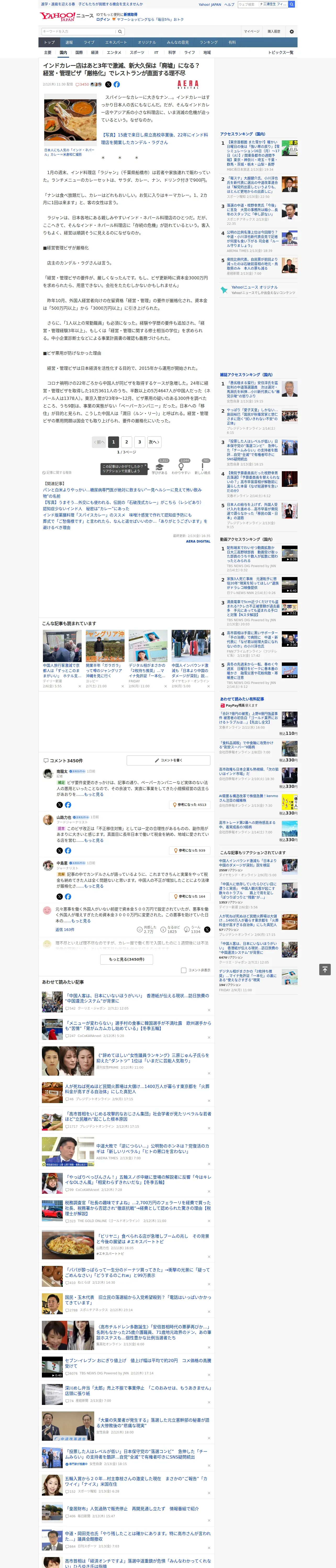Viewport: 336px width, 1568px height.
Task: Click うーん reaction icon
Action: click(187, 930)
